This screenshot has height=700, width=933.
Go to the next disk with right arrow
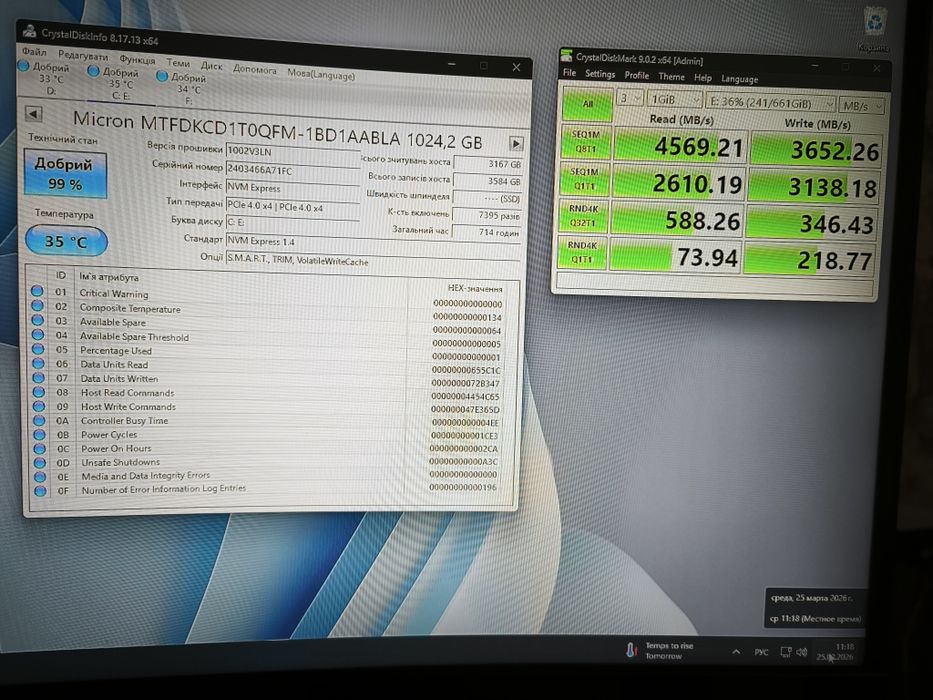click(516, 143)
